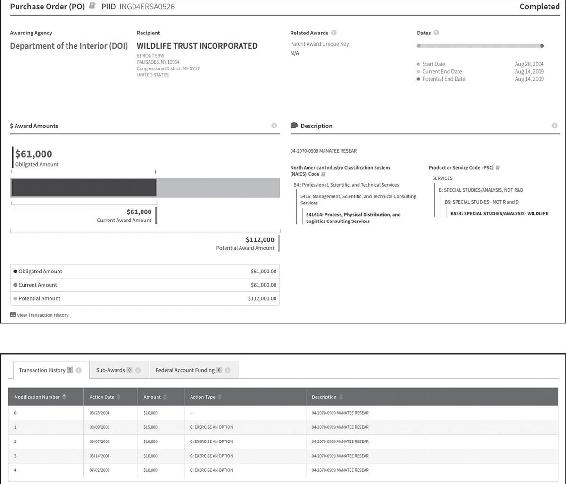Click the Start Date legend entry
566x484 pixels.
[x=431, y=64]
